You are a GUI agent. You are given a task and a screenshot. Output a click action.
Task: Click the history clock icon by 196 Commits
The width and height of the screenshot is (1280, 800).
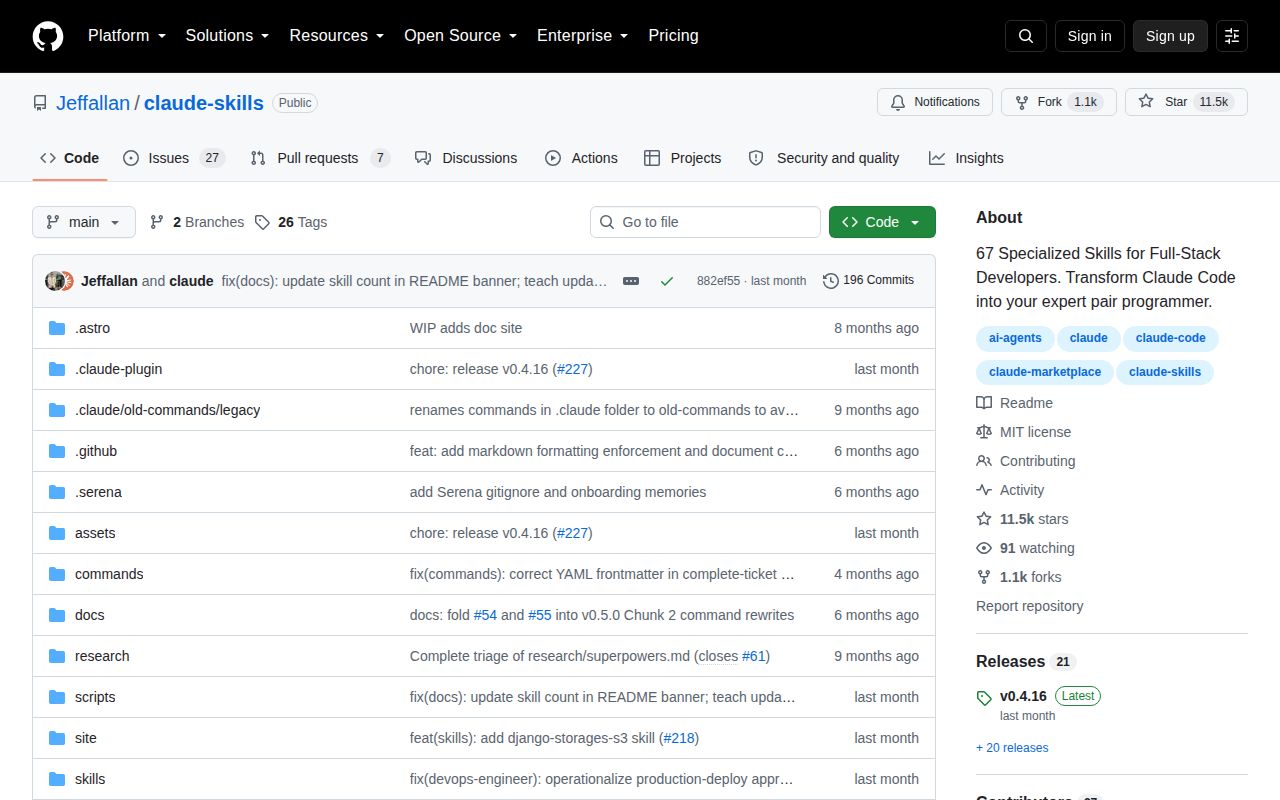click(830, 281)
